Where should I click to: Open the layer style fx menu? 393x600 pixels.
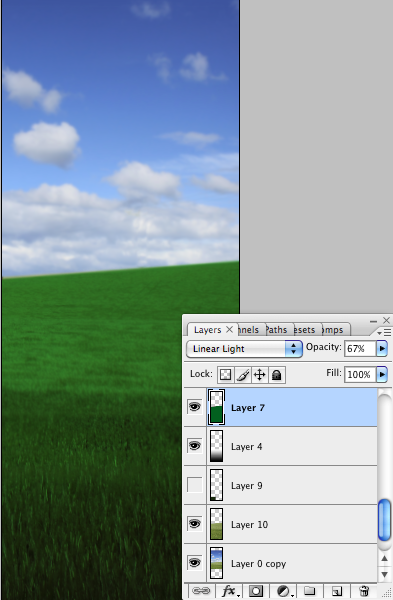tap(230, 591)
